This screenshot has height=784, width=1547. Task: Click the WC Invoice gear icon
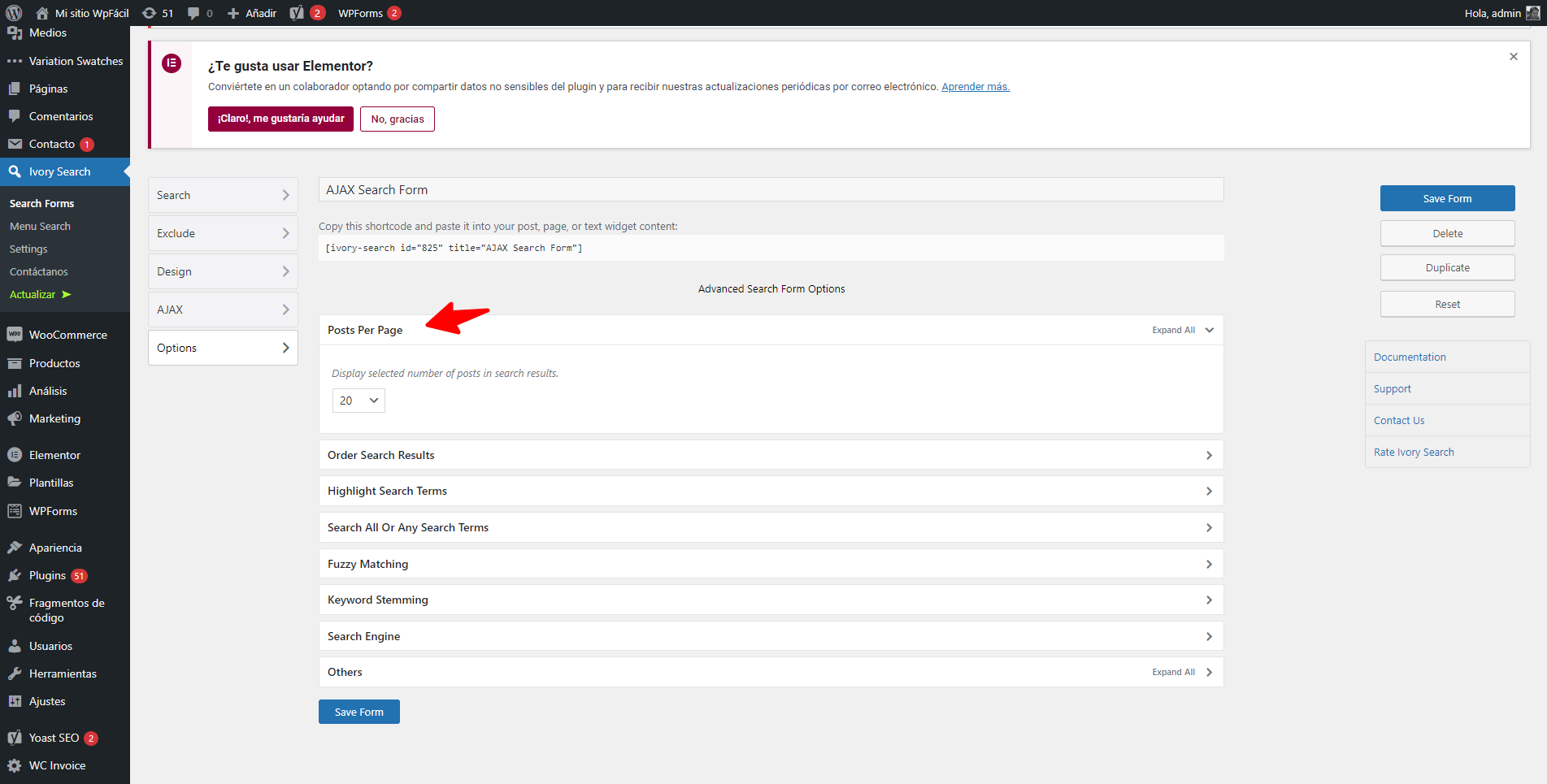click(x=15, y=765)
